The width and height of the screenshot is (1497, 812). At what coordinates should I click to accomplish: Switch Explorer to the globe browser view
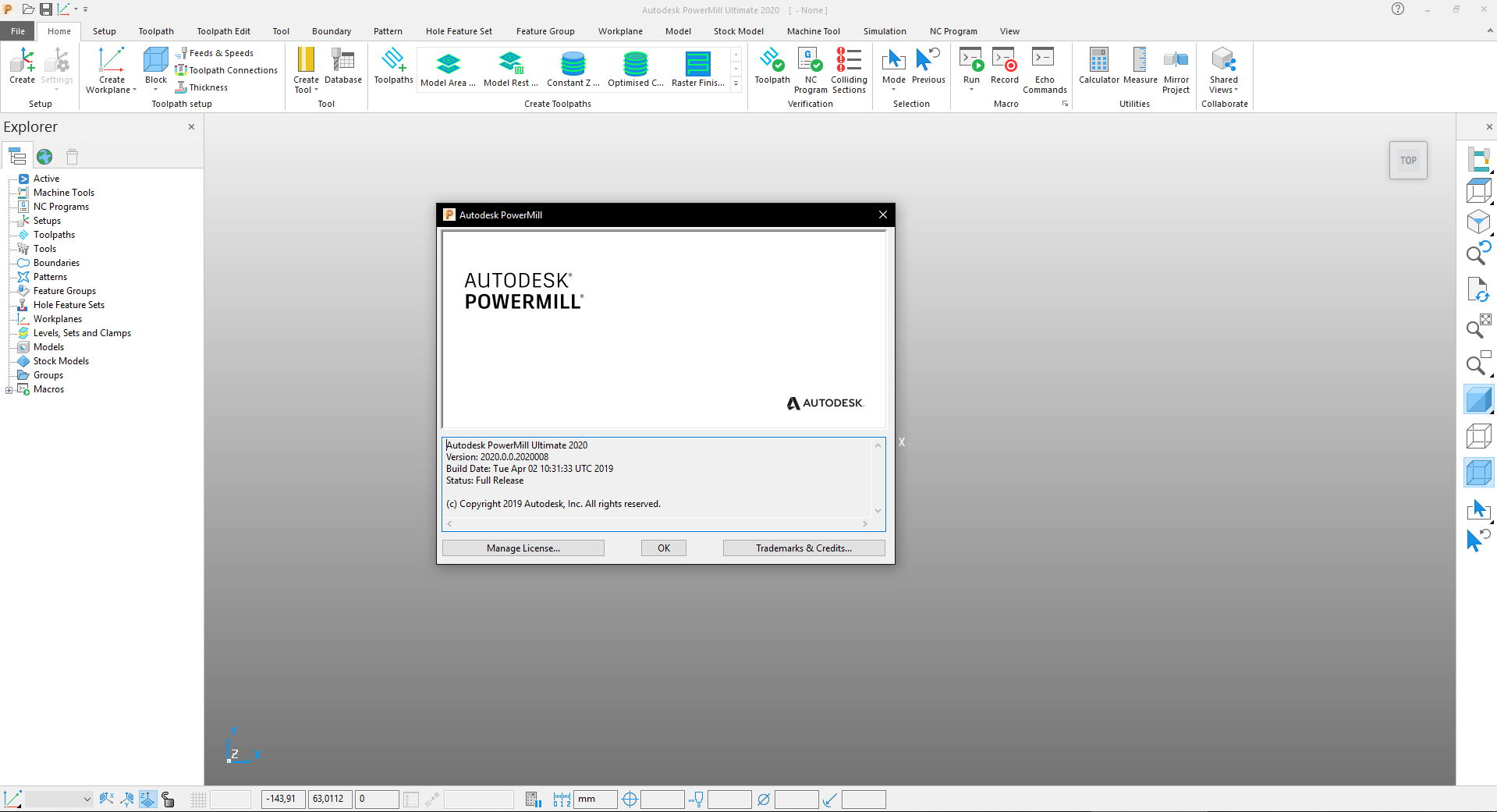(x=44, y=157)
